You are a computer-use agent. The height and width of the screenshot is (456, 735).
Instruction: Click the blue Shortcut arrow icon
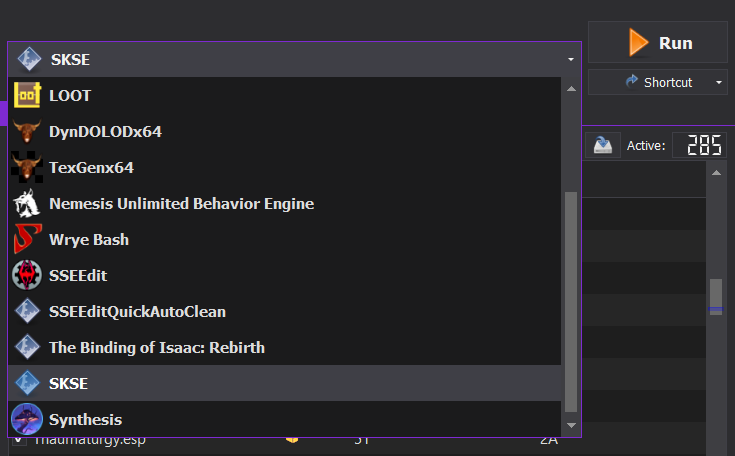[x=631, y=82]
